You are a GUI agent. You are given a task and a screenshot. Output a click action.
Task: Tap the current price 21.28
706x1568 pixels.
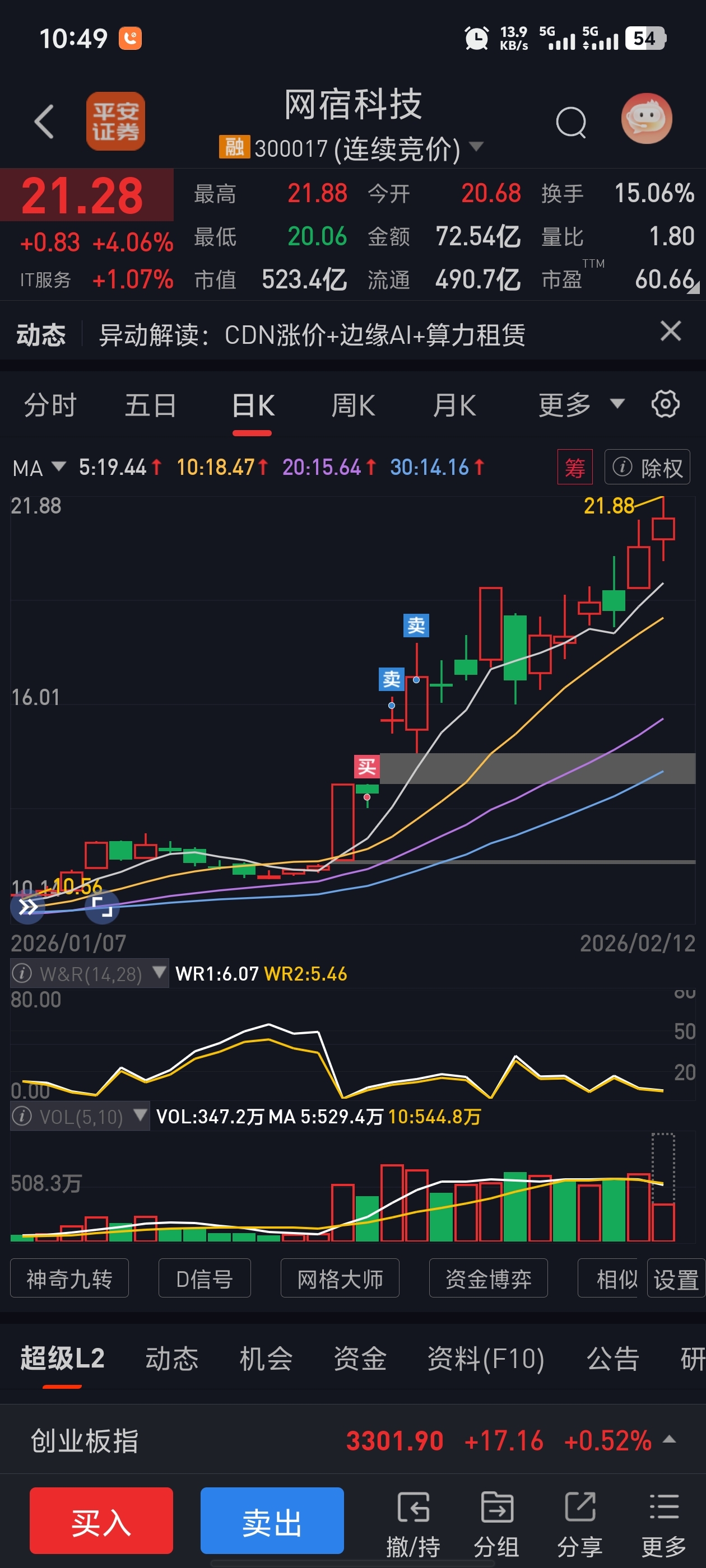tap(82, 195)
